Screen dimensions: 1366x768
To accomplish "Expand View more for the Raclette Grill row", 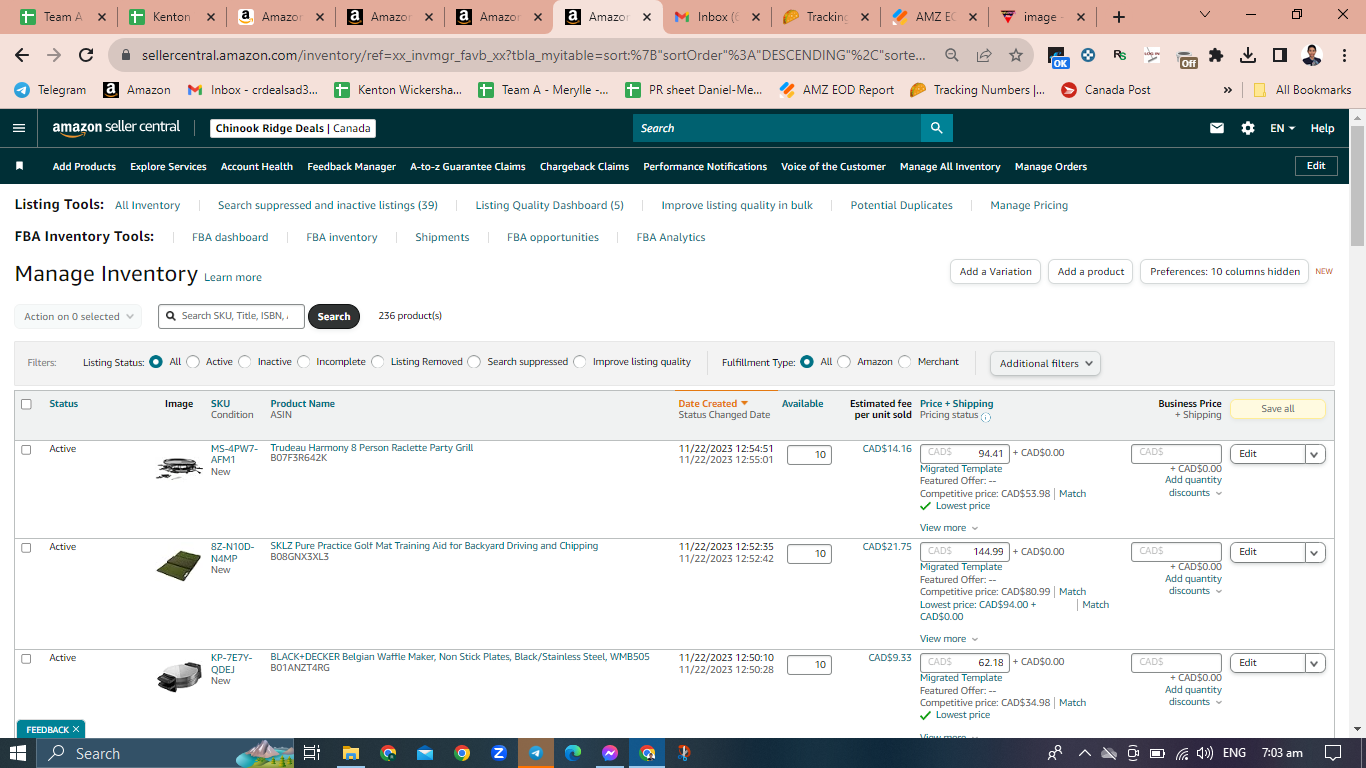I will click(949, 528).
